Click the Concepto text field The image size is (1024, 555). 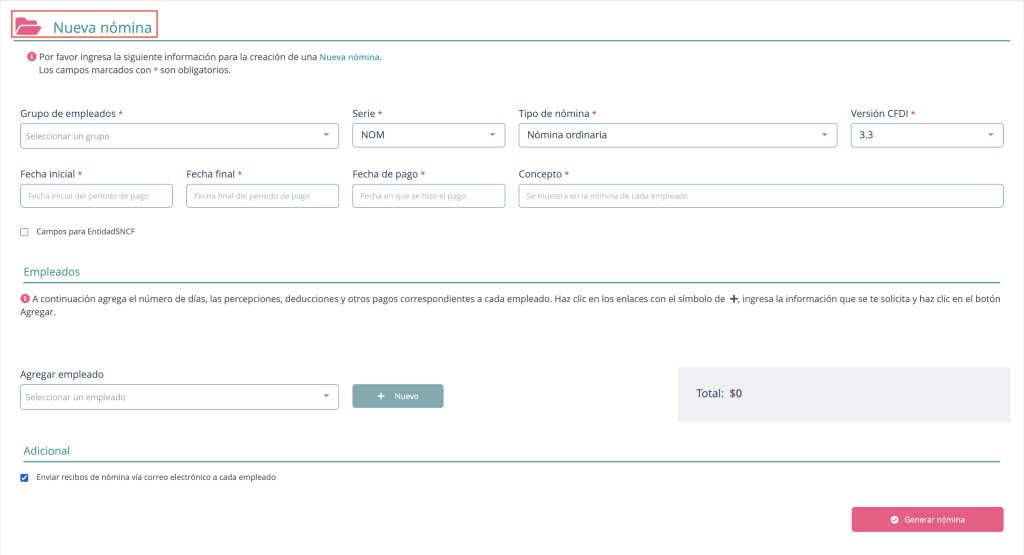760,196
